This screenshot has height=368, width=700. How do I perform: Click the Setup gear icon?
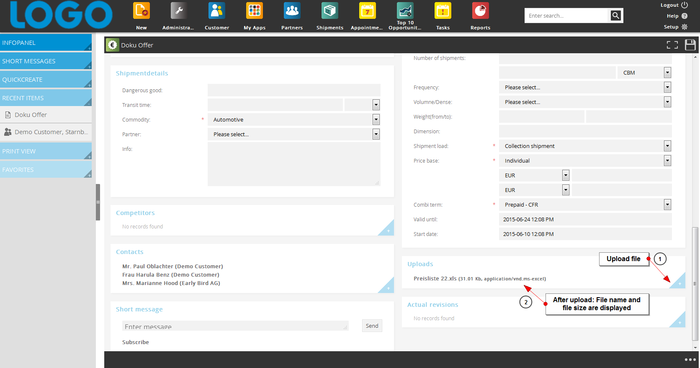[x=684, y=27]
